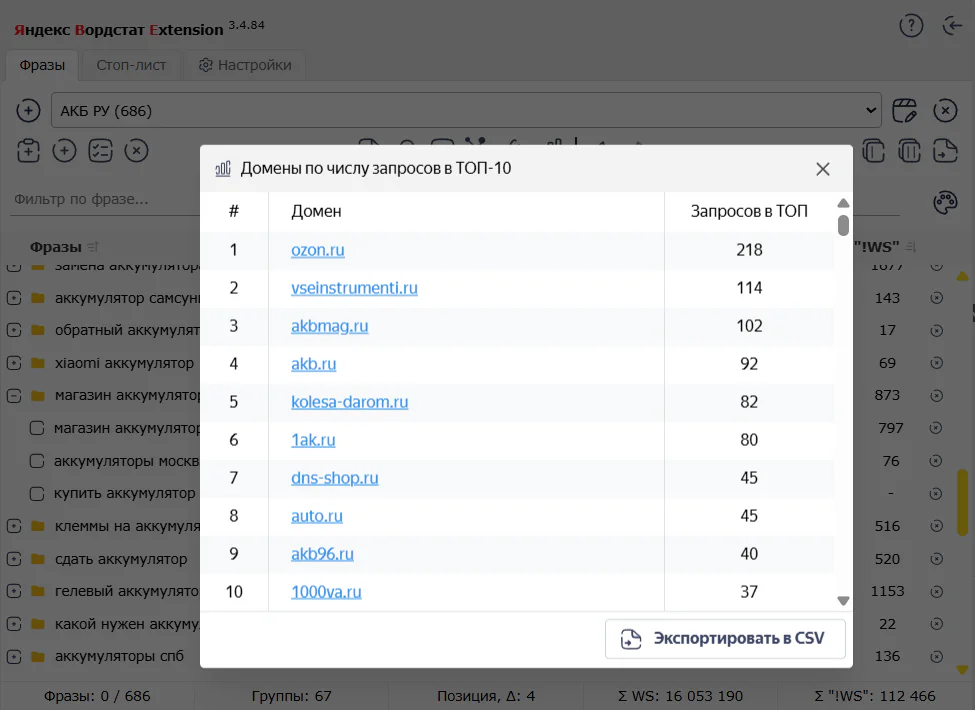The image size is (975, 710).
Task: Remove row with value 1153 using its X icon
Action: pos(936,591)
